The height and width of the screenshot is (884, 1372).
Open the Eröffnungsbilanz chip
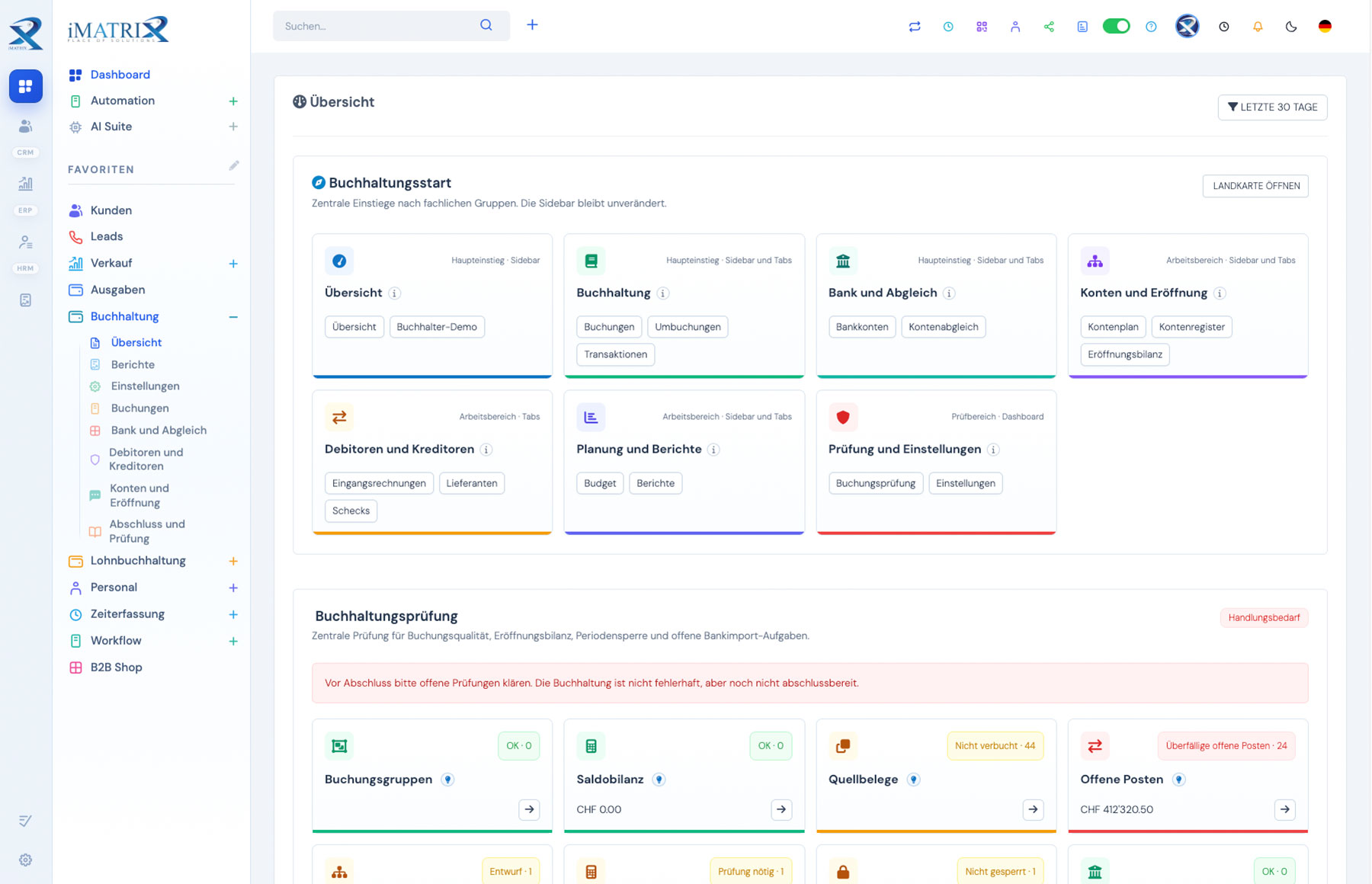tap(1124, 354)
